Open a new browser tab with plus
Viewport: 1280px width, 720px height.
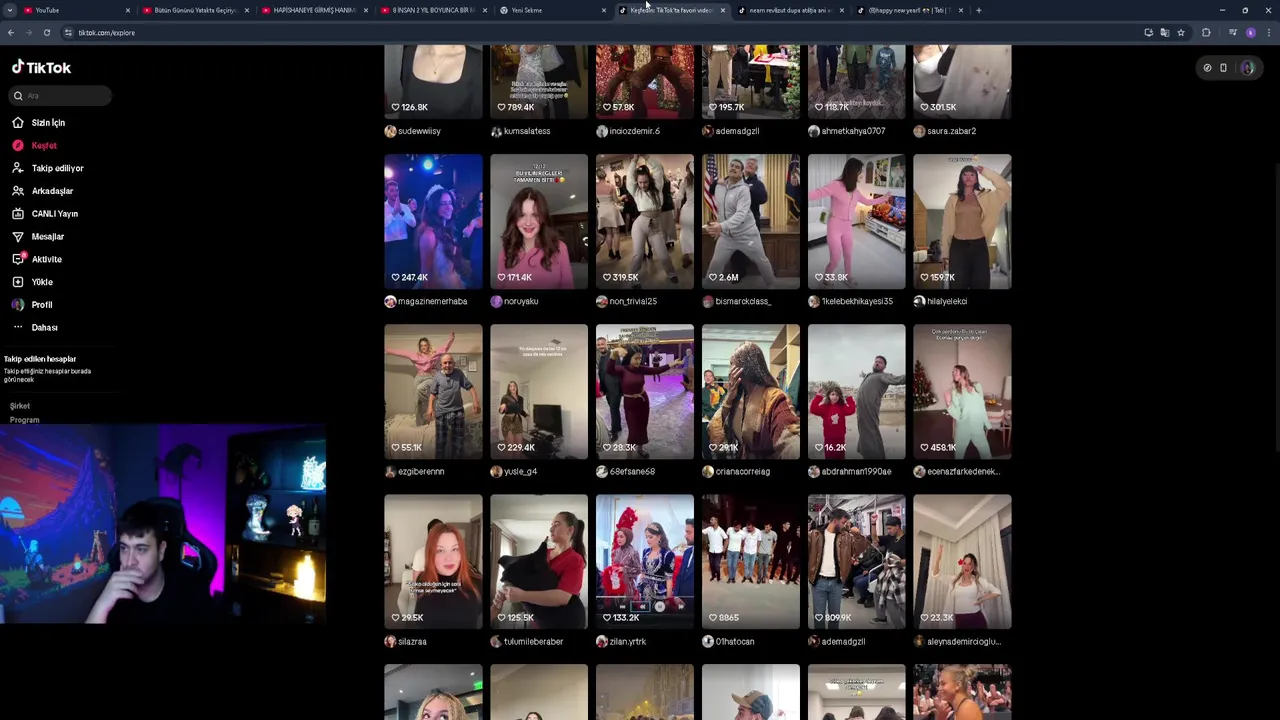coord(978,10)
